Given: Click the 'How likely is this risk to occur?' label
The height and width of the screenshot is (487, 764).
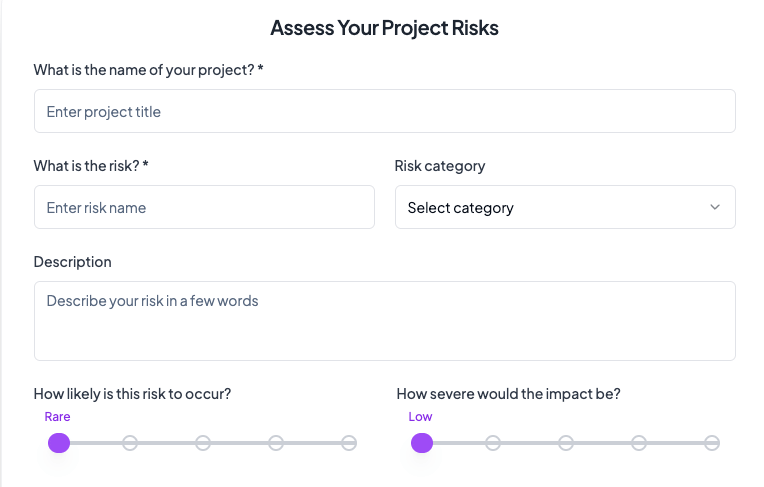Looking at the screenshot, I should (x=132, y=394).
